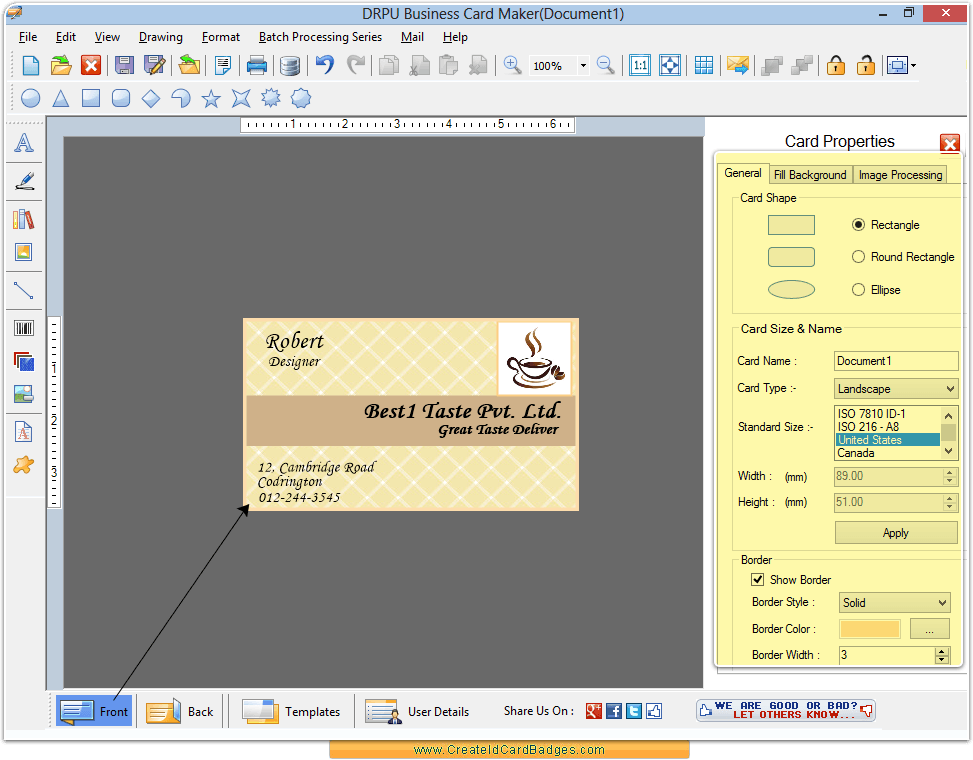Select the rounded rectangle shape tool
This screenshot has height=760, width=973.
[121, 98]
